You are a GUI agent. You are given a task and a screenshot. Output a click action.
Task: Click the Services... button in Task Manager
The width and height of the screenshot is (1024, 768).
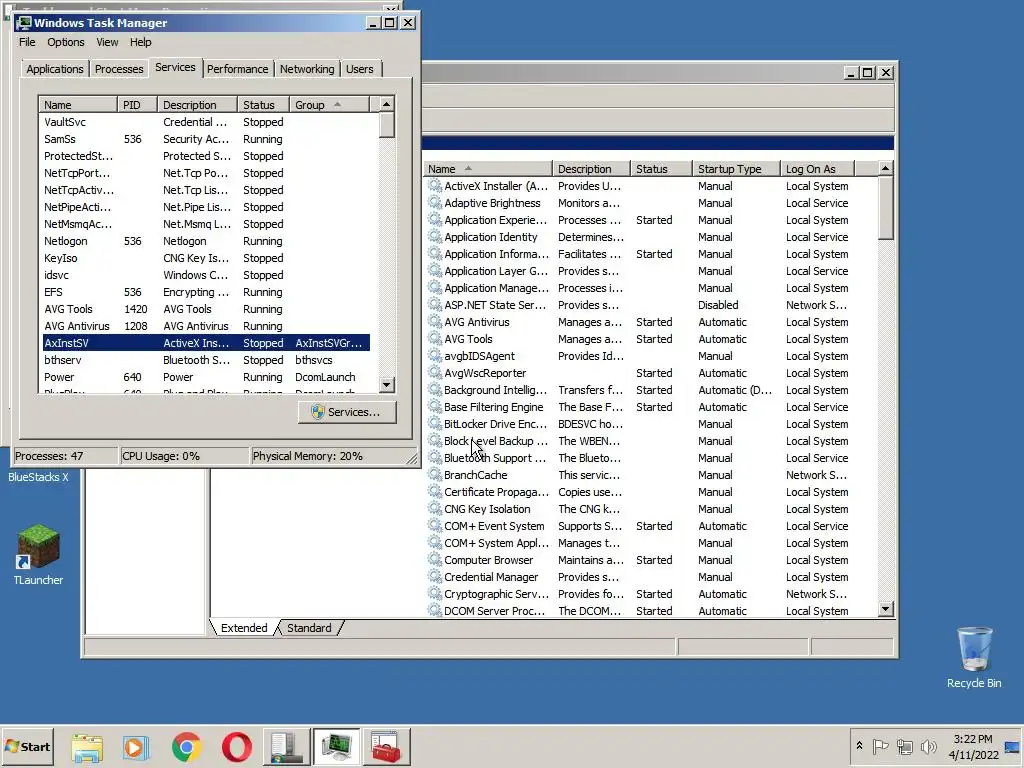347,411
